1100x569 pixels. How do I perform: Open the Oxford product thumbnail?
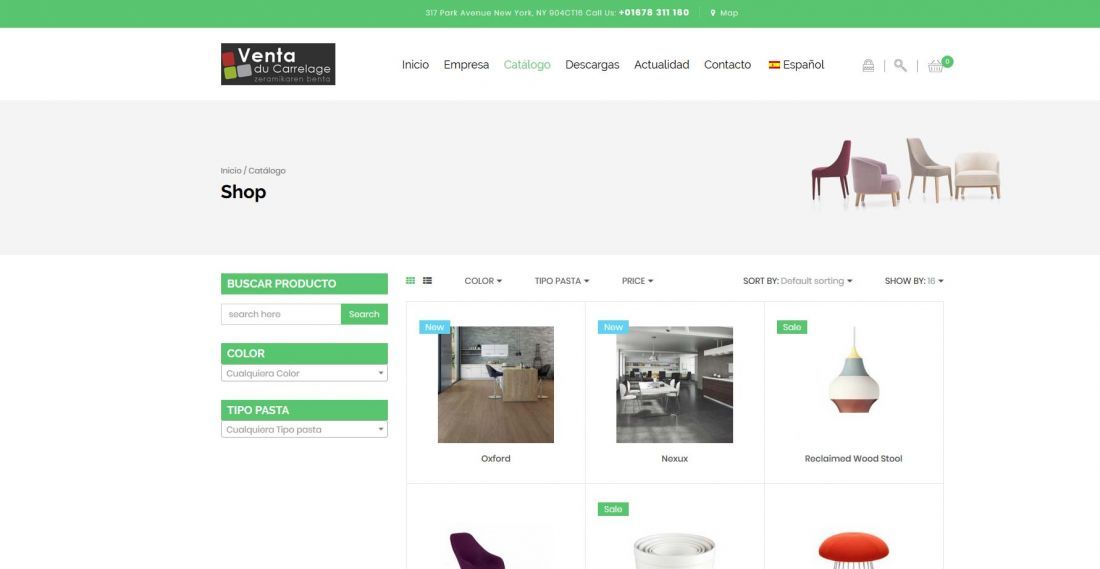coord(496,384)
